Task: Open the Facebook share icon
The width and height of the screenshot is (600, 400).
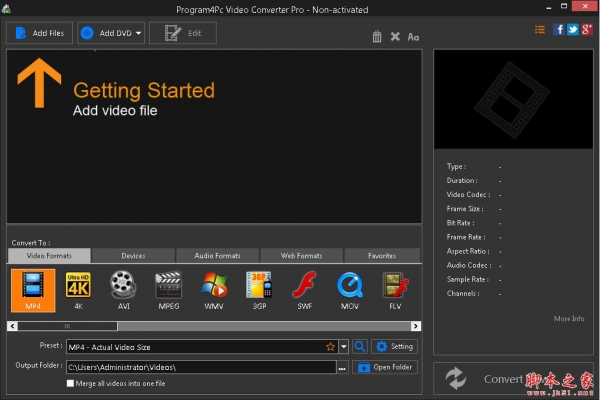Action: coord(559,29)
